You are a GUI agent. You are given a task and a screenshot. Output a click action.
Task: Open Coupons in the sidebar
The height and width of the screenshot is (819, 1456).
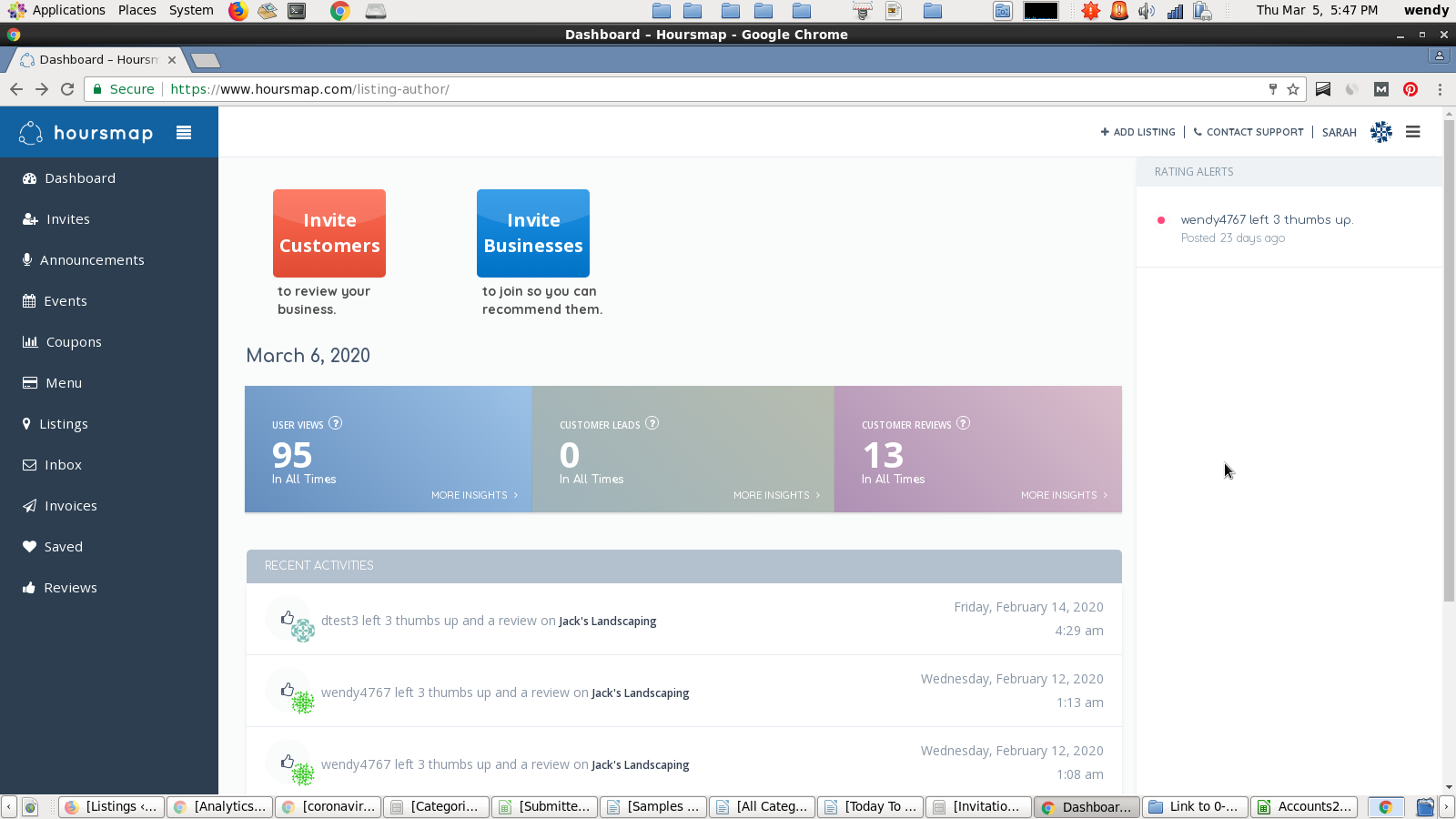coord(62,342)
